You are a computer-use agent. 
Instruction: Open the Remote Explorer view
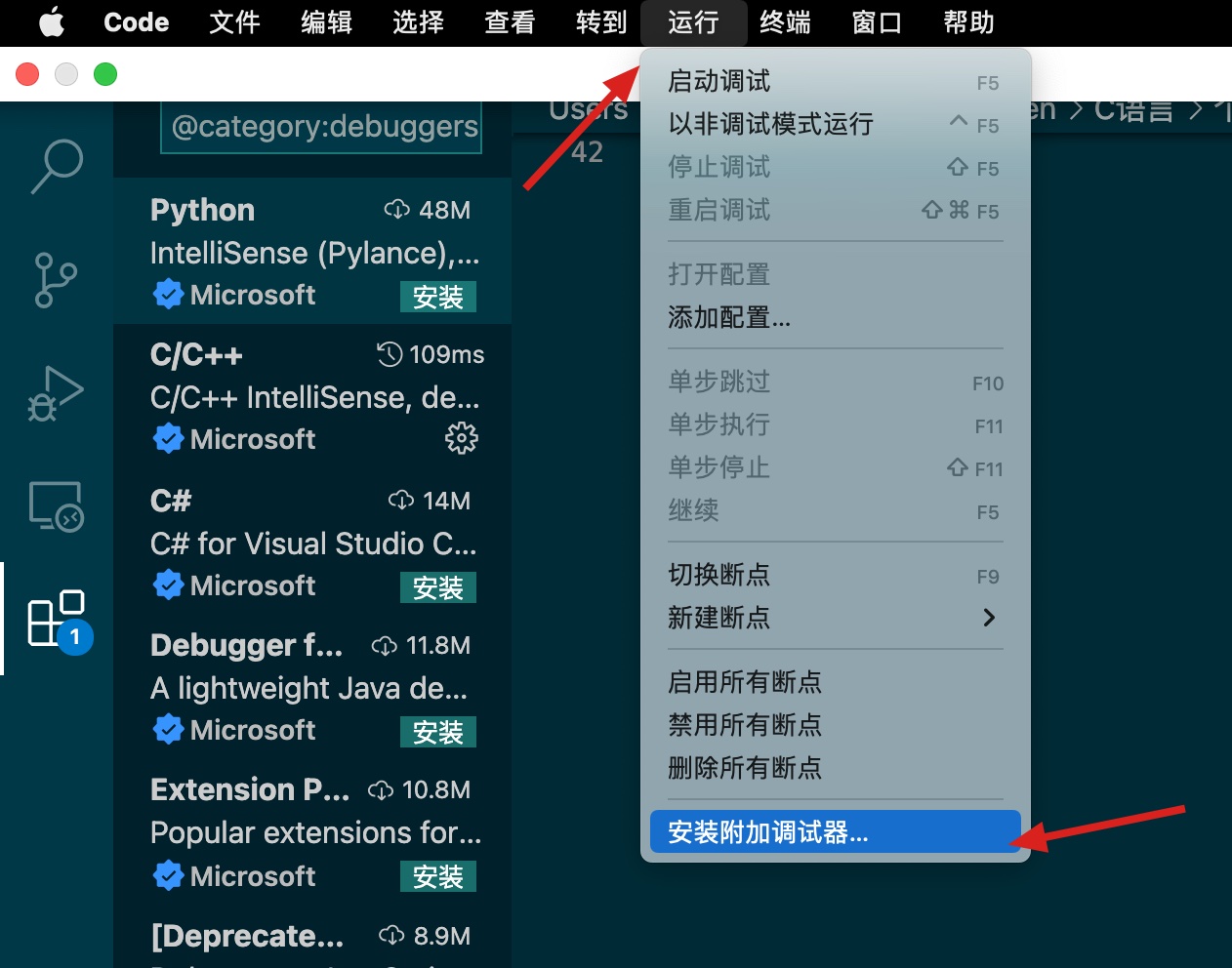click(56, 505)
